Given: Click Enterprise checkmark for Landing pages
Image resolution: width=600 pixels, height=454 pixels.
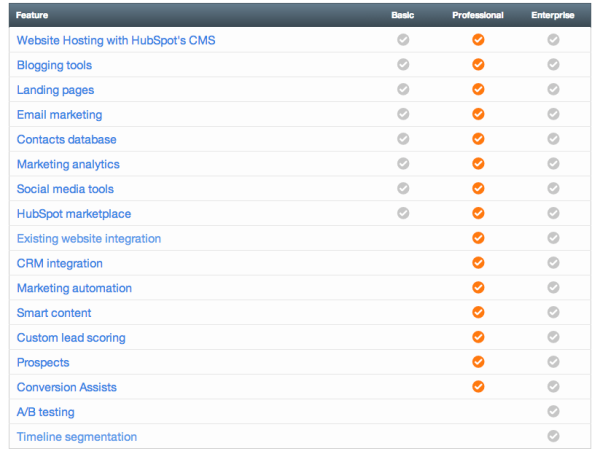Looking at the screenshot, I should [x=553, y=89].
